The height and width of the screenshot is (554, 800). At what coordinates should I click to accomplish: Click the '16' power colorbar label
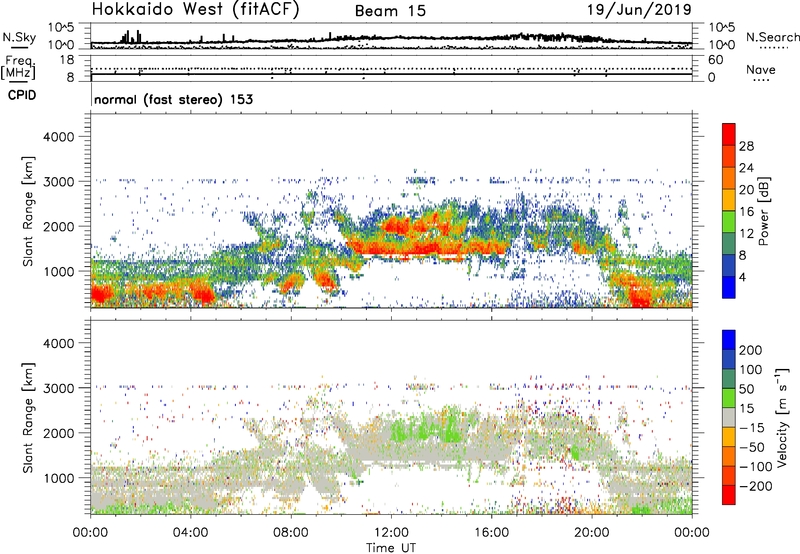point(746,212)
